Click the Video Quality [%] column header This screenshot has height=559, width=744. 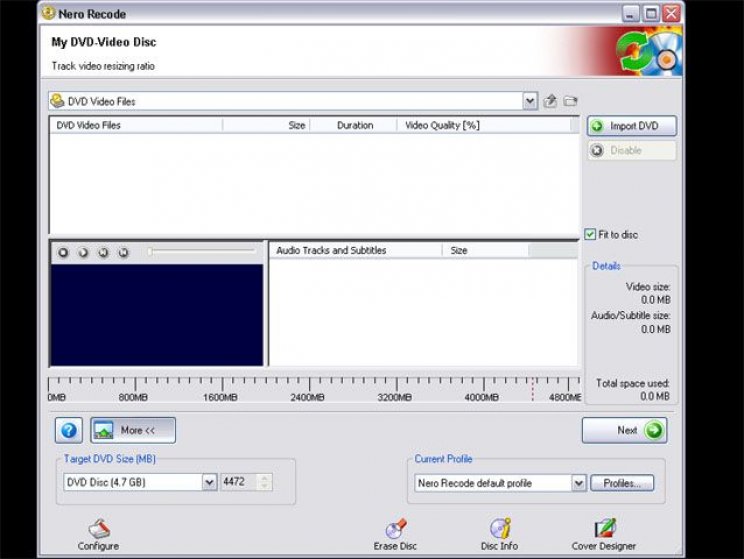click(x=484, y=125)
